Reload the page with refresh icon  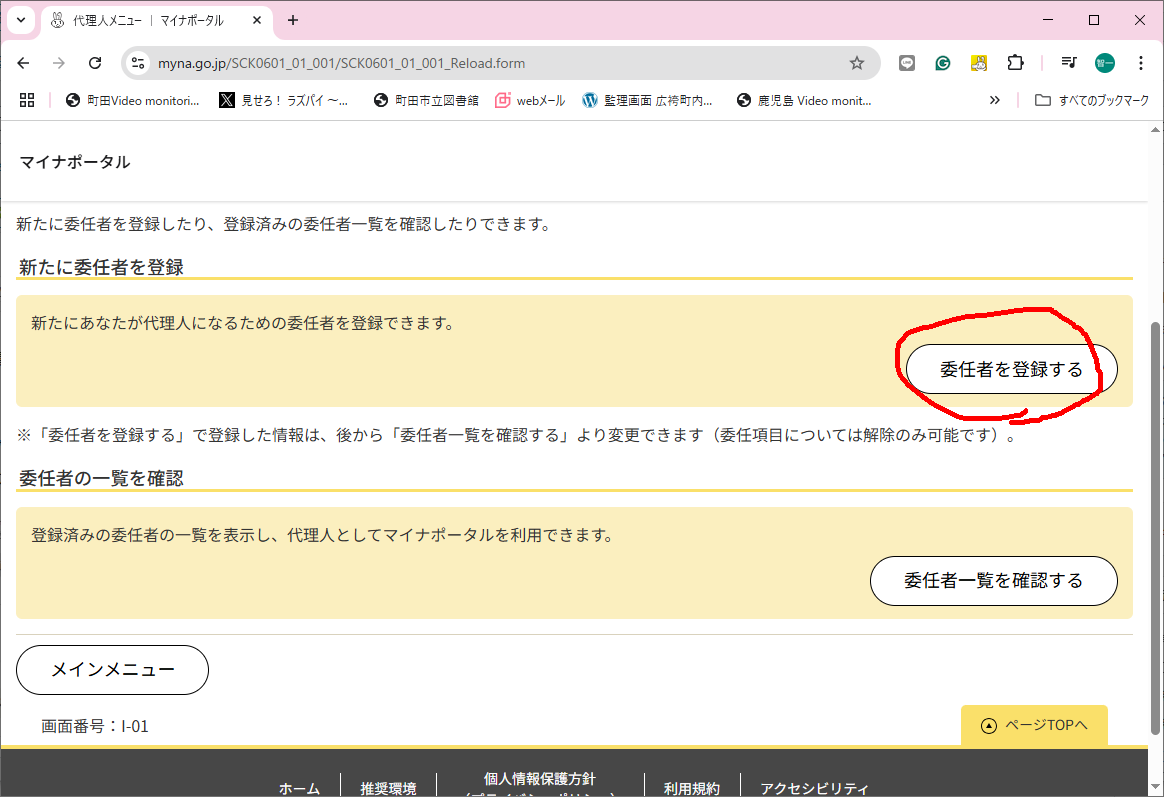click(95, 63)
